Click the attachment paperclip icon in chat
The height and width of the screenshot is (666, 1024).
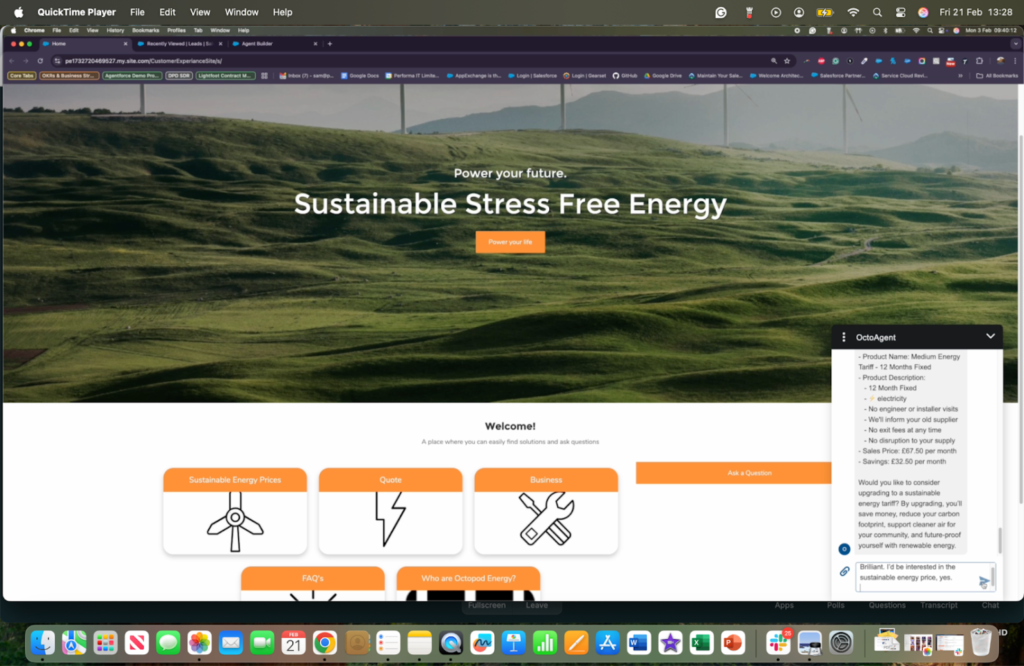(844, 571)
